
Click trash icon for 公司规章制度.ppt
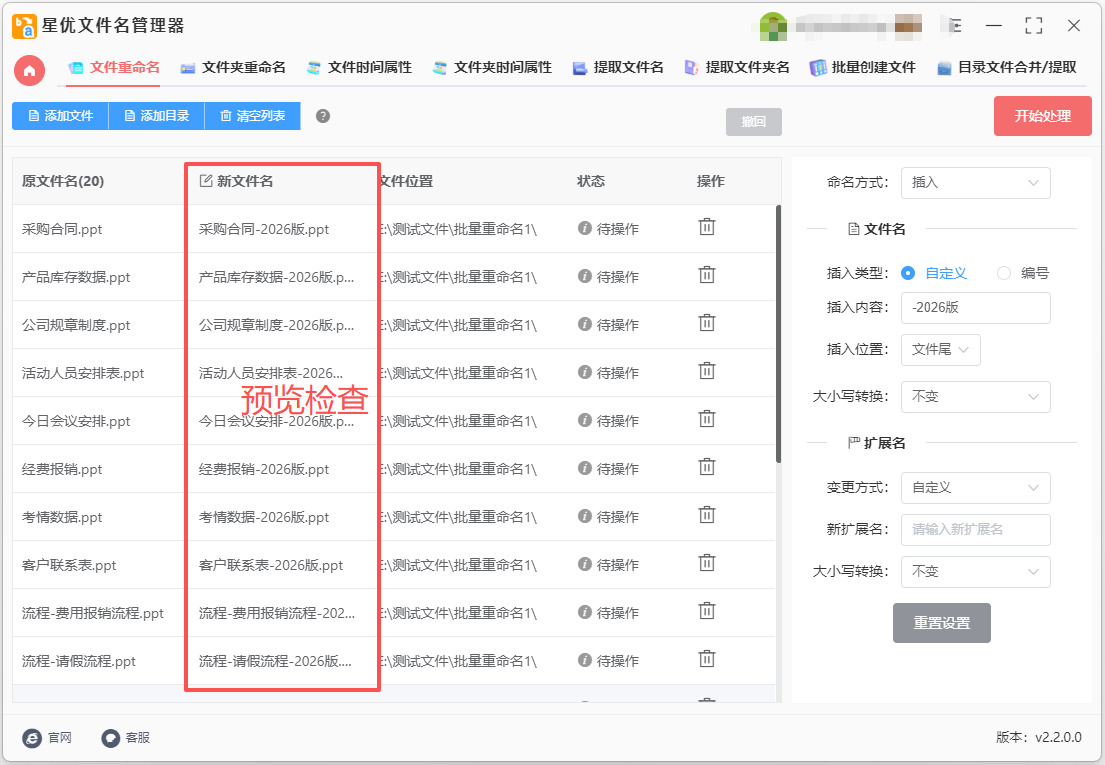(x=707, y=323)
